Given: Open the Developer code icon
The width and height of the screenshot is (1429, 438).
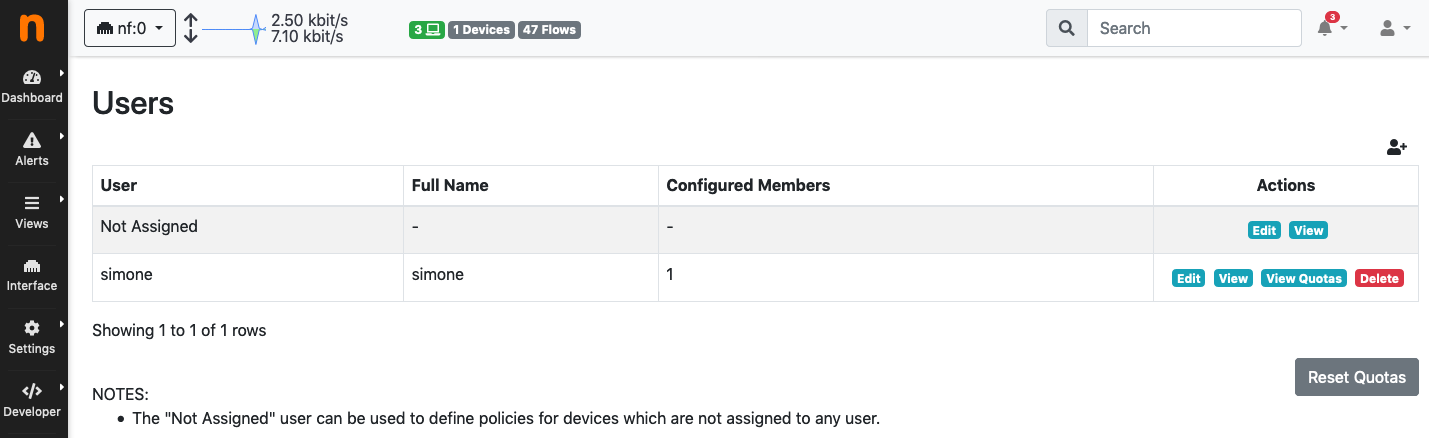Looking at the screenshot, I should (32, 391).
